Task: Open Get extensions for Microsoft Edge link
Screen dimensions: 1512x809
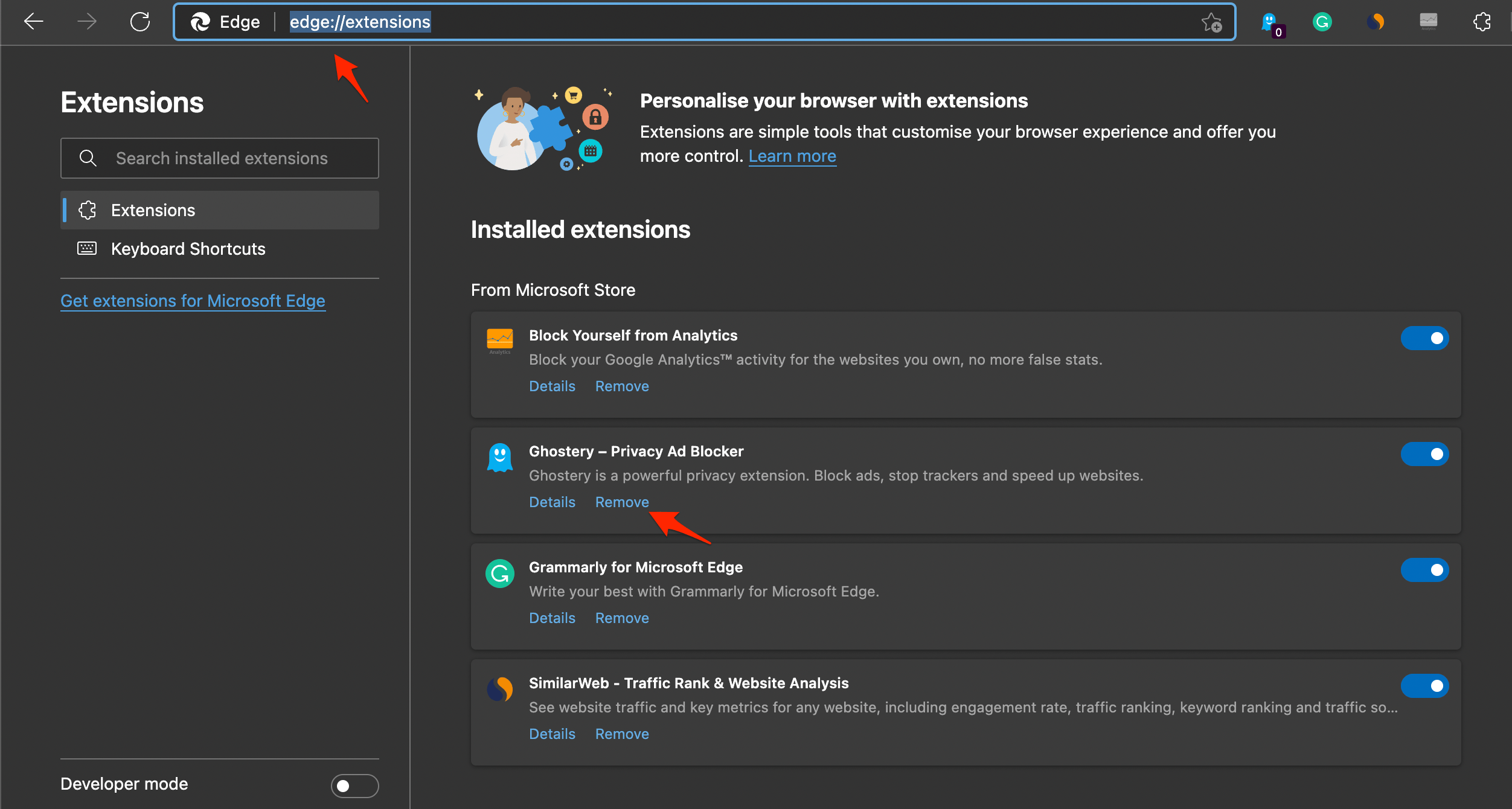Action: (x=194, y=300)
